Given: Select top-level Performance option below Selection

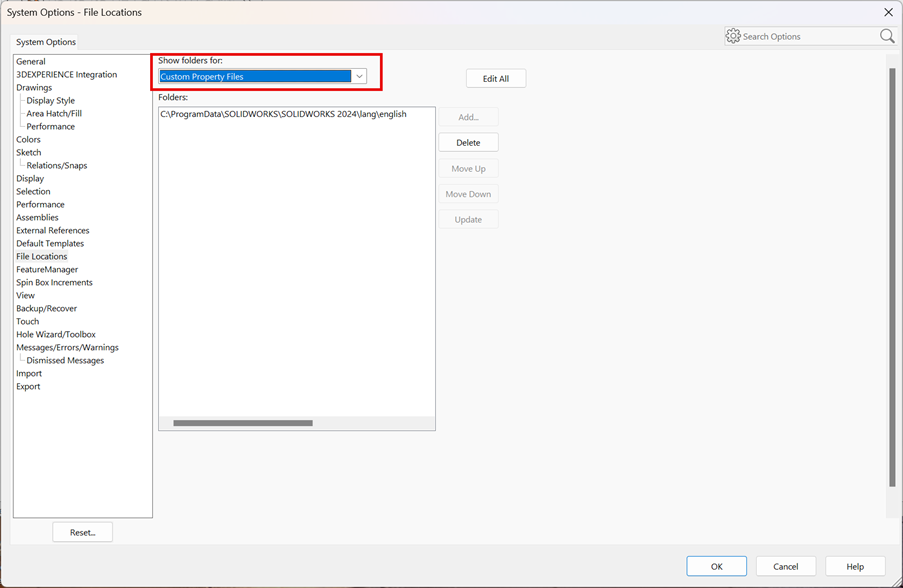Looking at the screenshot, I should pos(40,204).
